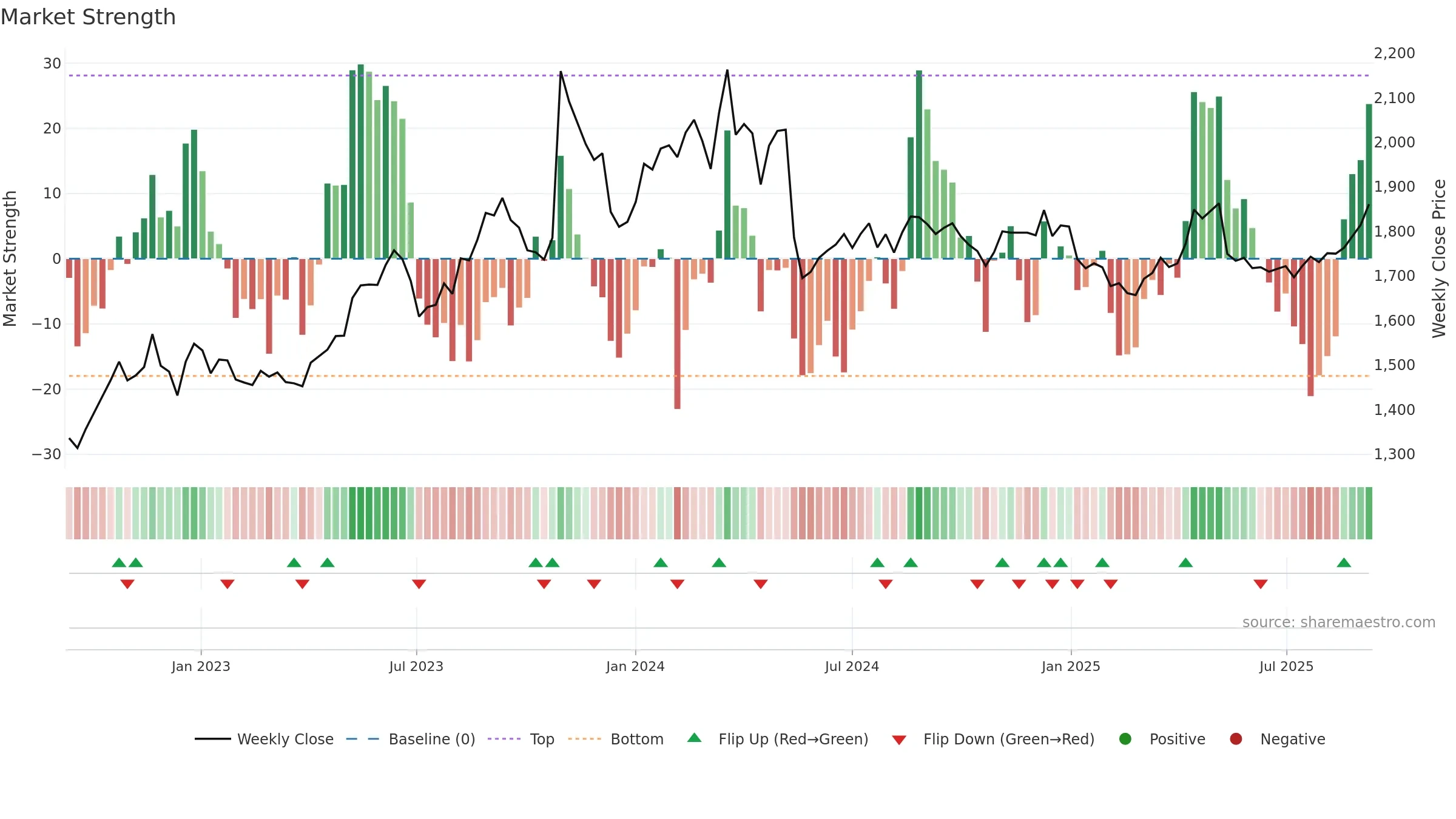Click the "10" left axis tick label
This screenshot has height=819, width=1456.
[x=52, y=193]
